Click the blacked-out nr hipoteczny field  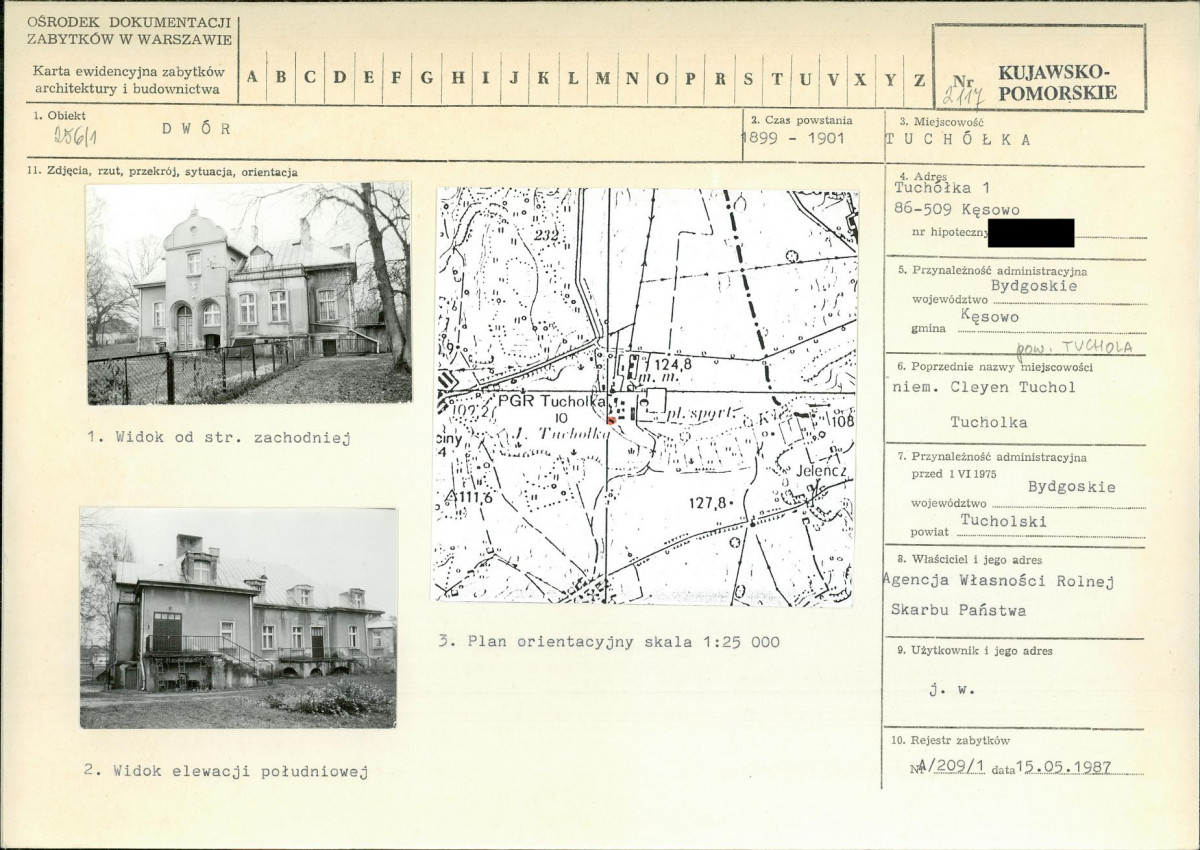click(1031, 233)
